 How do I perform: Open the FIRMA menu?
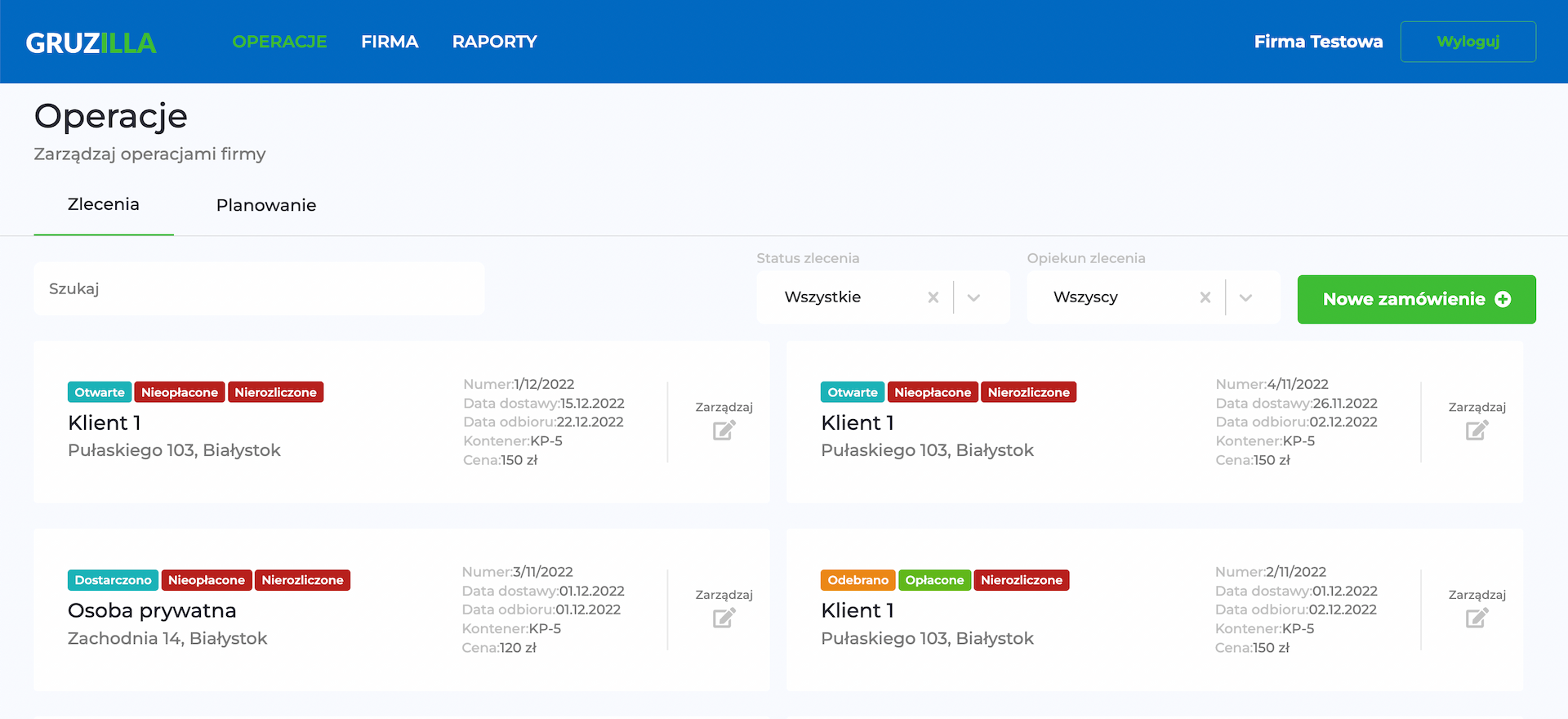390,42
